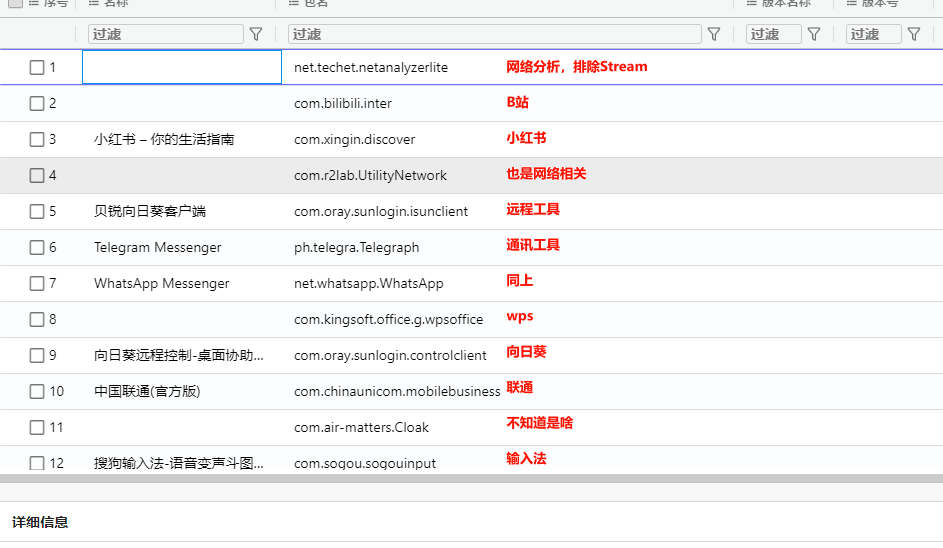943x548 pixels.
Task: Check the row 5 贝锐向日葵客户端 checkbox
Action: click(x=37, y=212)
